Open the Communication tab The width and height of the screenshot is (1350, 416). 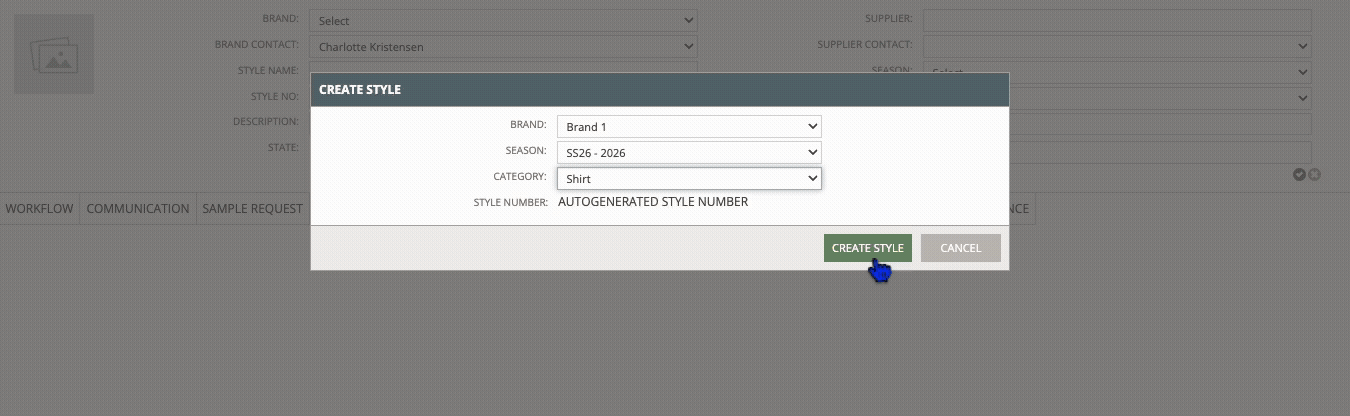point(138,209)
